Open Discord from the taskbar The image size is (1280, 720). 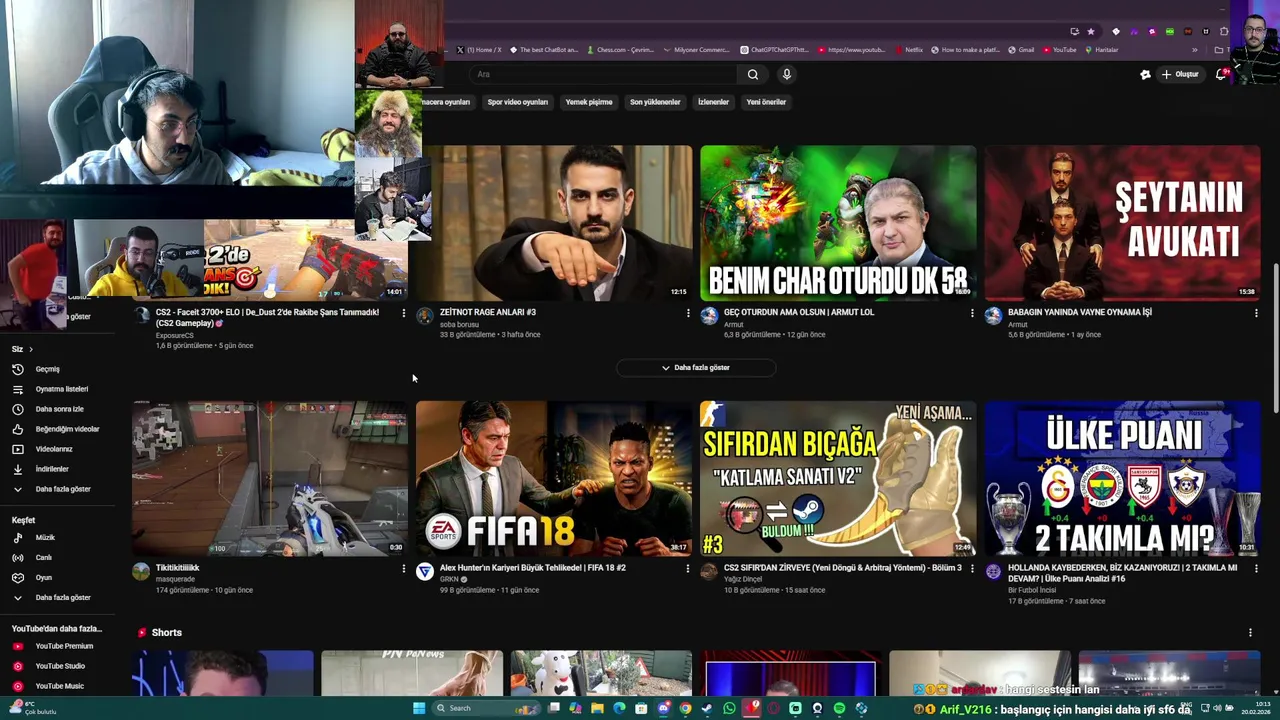(663, 708)
